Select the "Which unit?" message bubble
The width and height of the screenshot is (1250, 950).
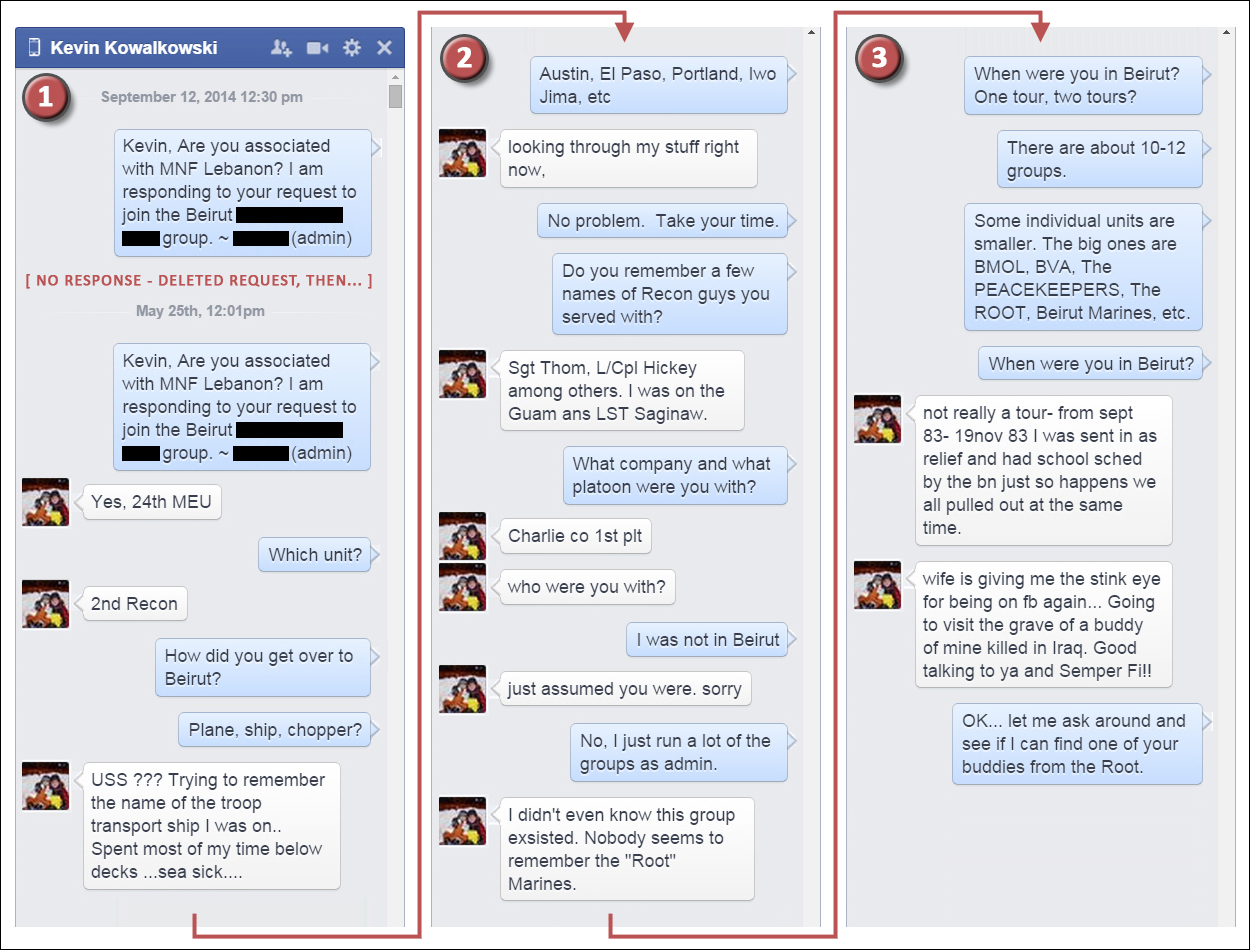coord(315,555)
